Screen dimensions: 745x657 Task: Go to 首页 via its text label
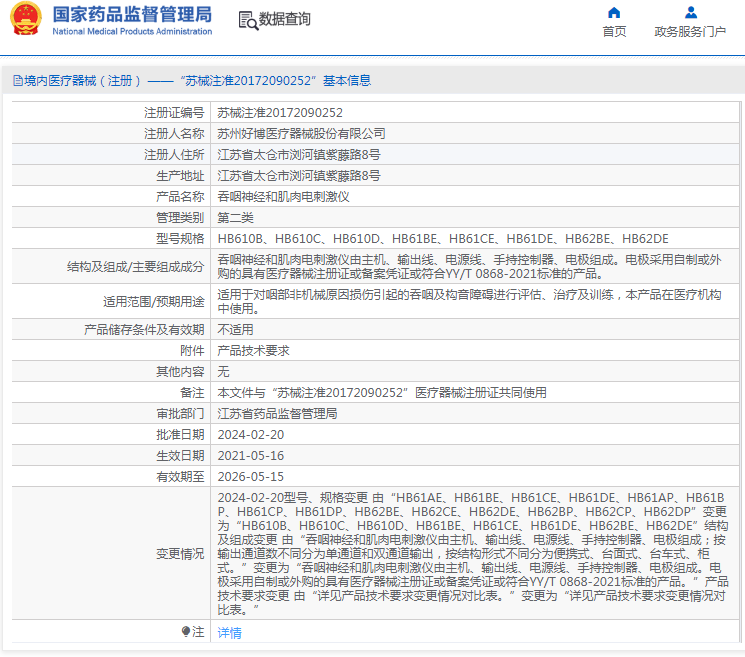pos(614,32)
